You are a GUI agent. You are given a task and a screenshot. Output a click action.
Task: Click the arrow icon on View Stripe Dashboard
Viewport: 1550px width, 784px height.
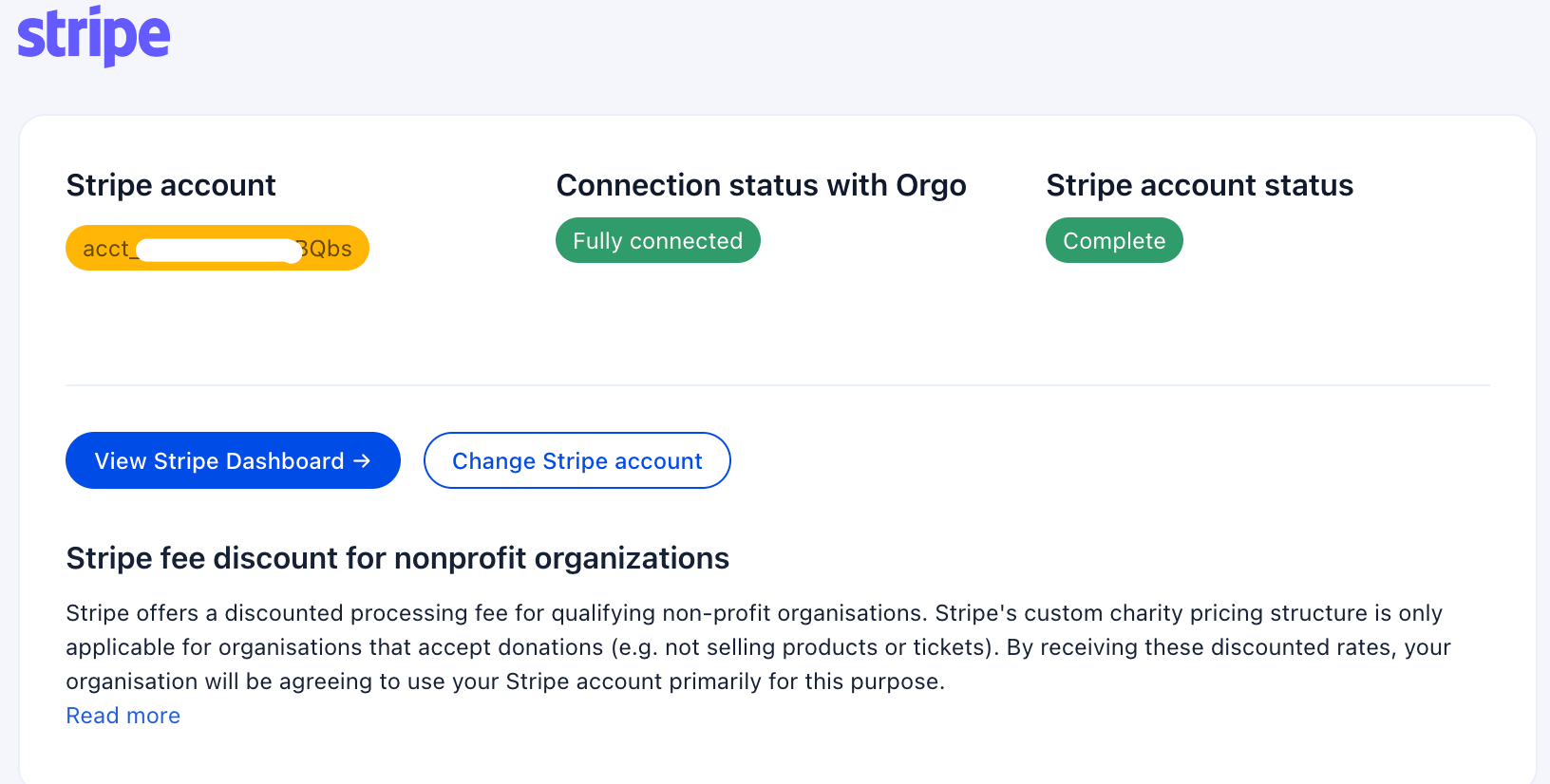tap(362, 460)
